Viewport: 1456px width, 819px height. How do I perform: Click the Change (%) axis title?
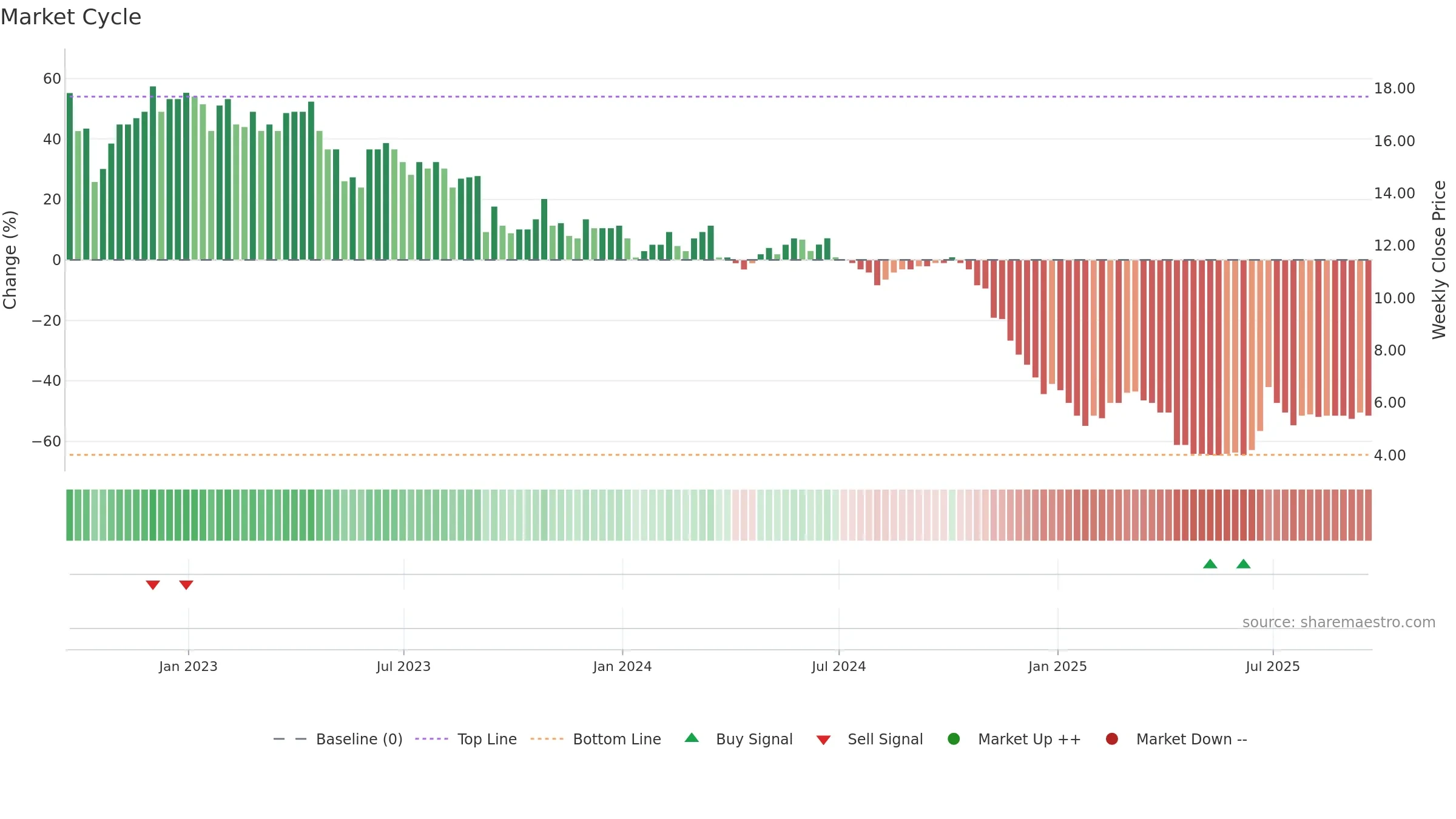[10, 260]
